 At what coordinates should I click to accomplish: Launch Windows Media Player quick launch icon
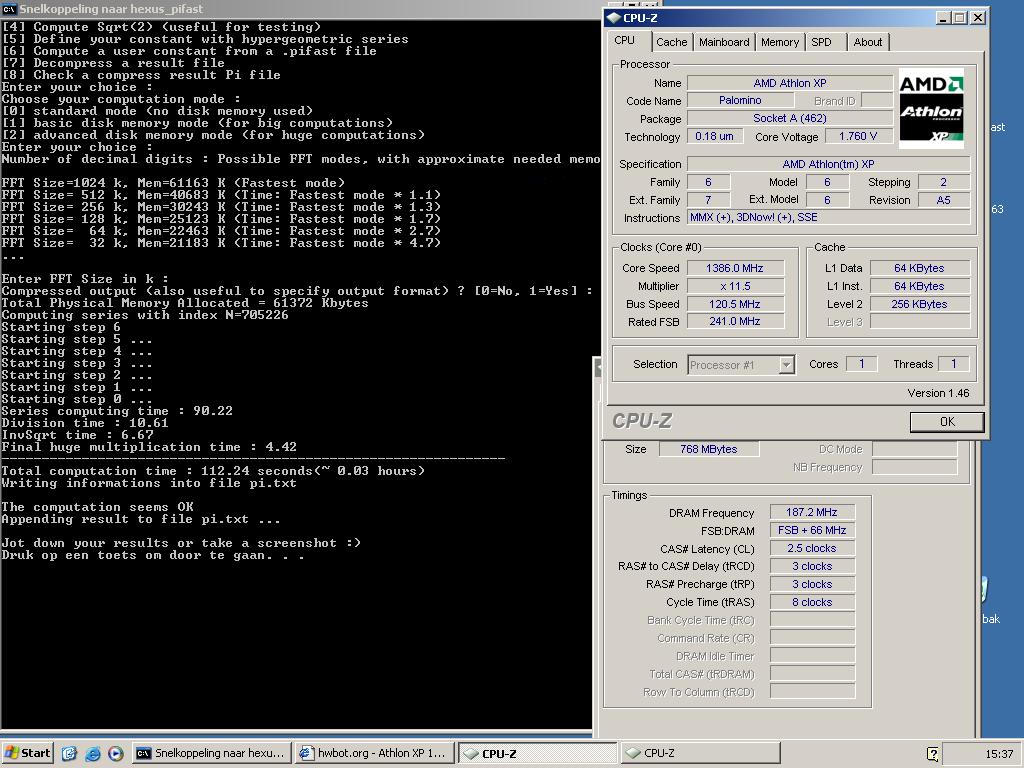click(116, 754)
